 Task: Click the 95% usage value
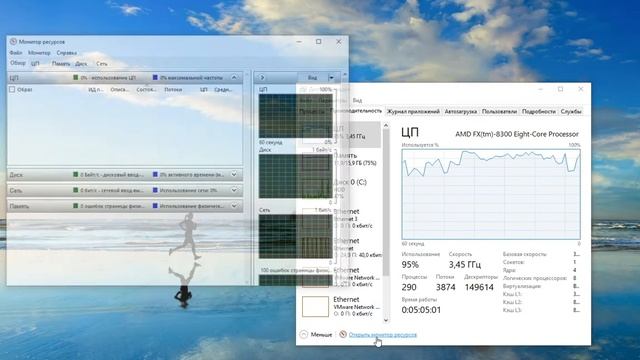tap(410, 264)
